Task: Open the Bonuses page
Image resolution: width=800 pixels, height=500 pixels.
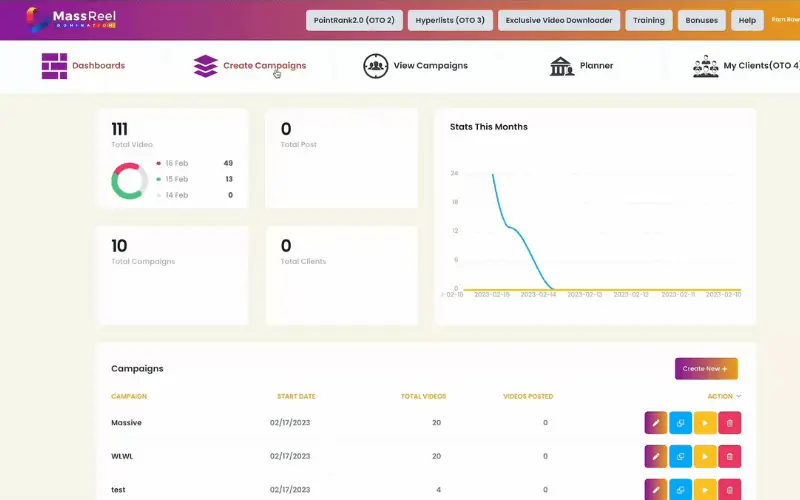Action: 701,20
